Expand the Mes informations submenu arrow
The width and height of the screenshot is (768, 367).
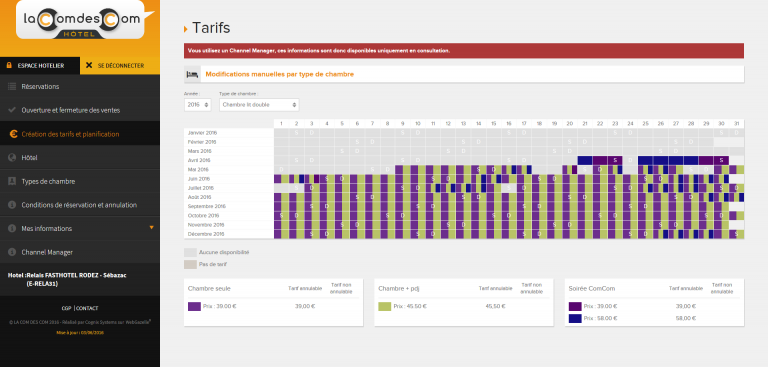(151, 227)
